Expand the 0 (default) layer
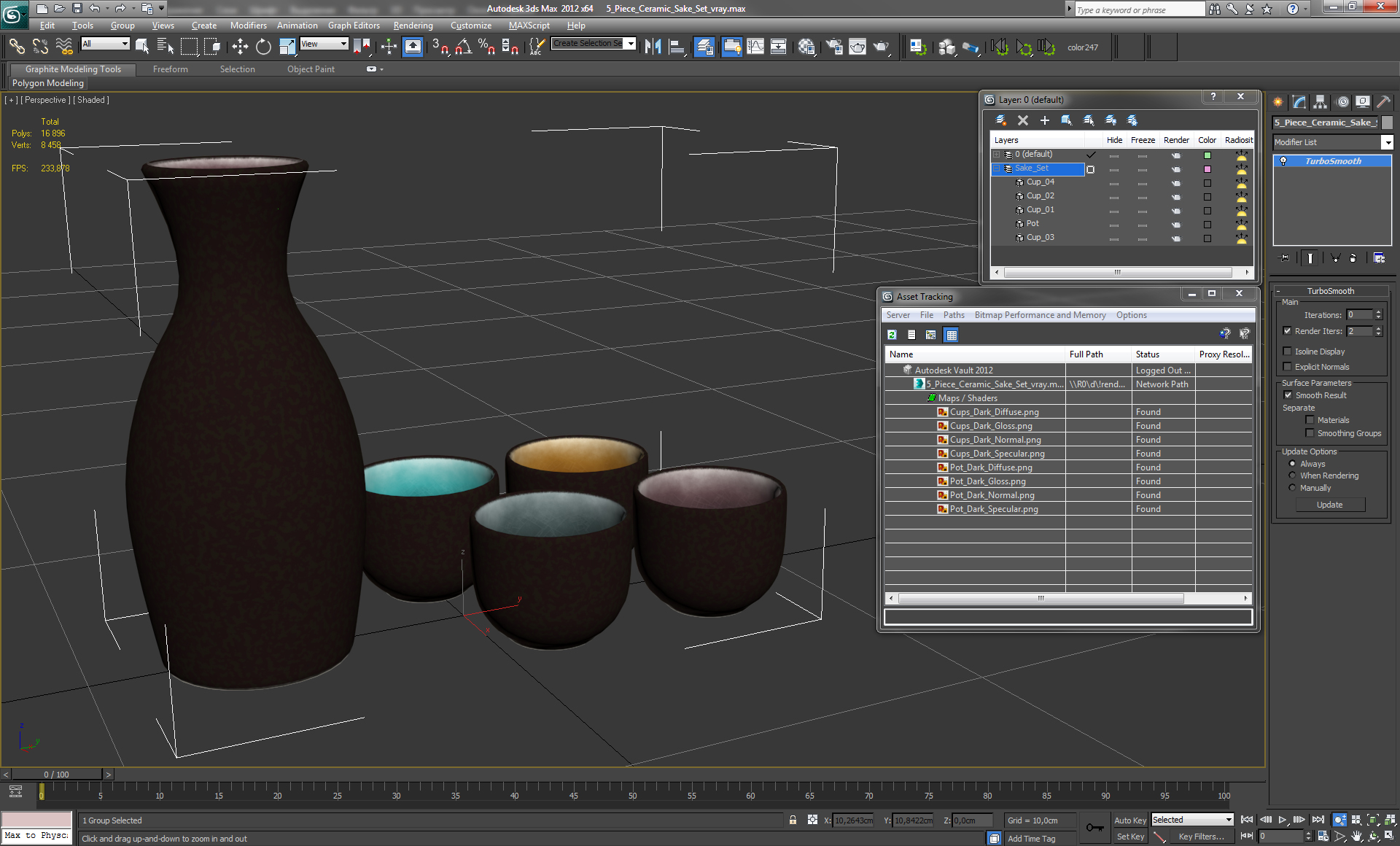 coord(997,155)
